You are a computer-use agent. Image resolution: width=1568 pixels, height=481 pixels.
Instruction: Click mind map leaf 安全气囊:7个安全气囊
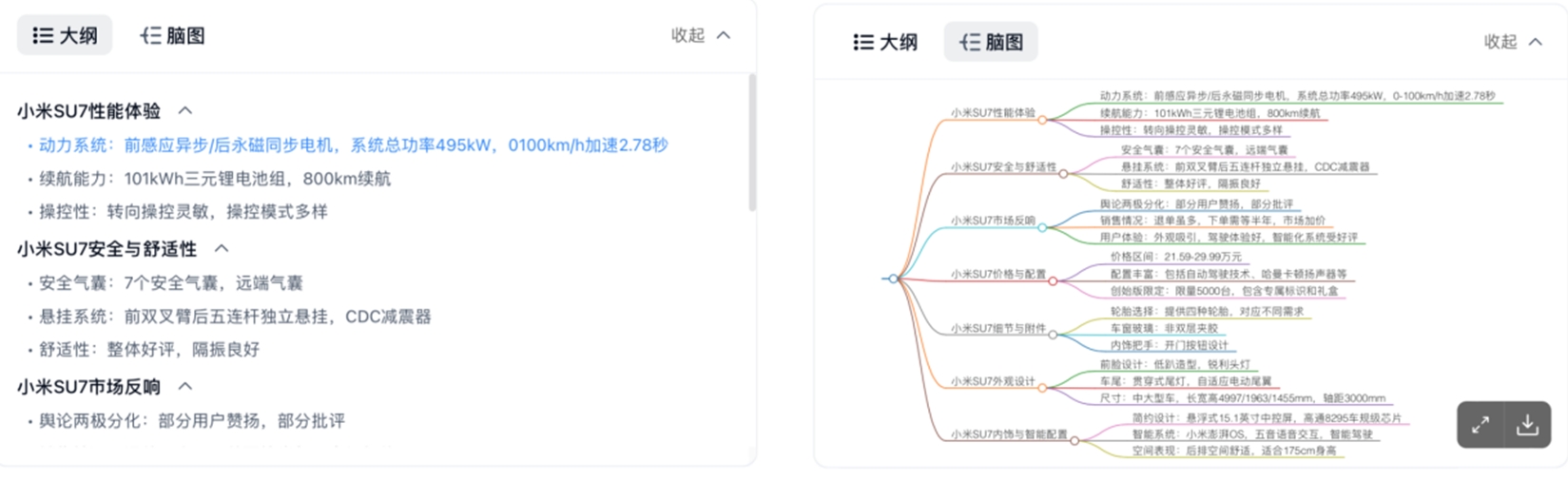(x=1204, y=150)
